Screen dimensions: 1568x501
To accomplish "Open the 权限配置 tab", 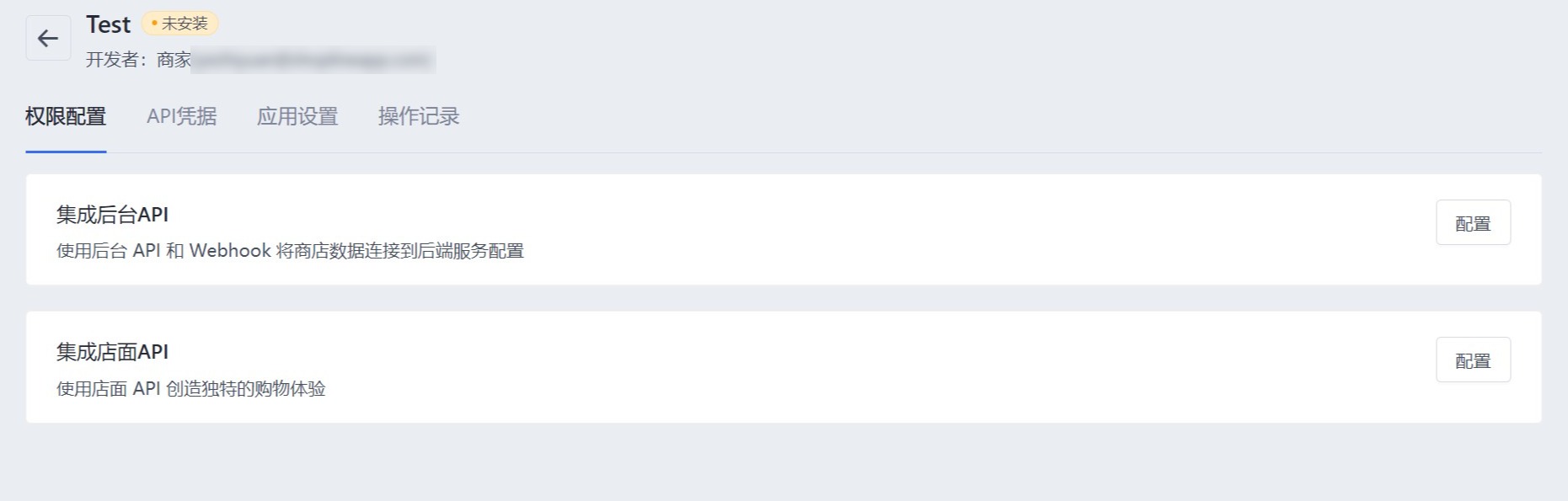I will click(66, 117).
